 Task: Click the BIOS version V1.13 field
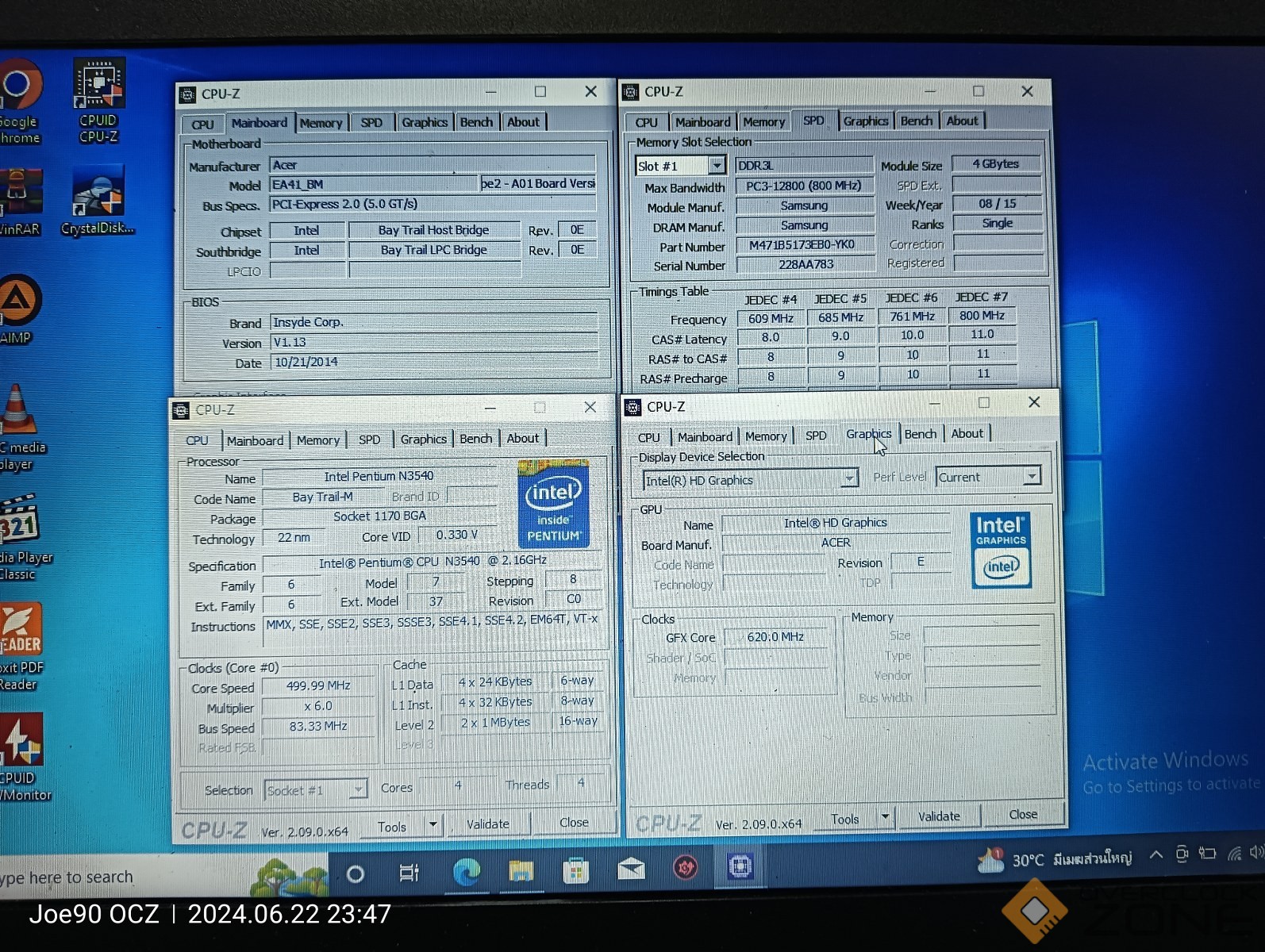pos(433,342)
